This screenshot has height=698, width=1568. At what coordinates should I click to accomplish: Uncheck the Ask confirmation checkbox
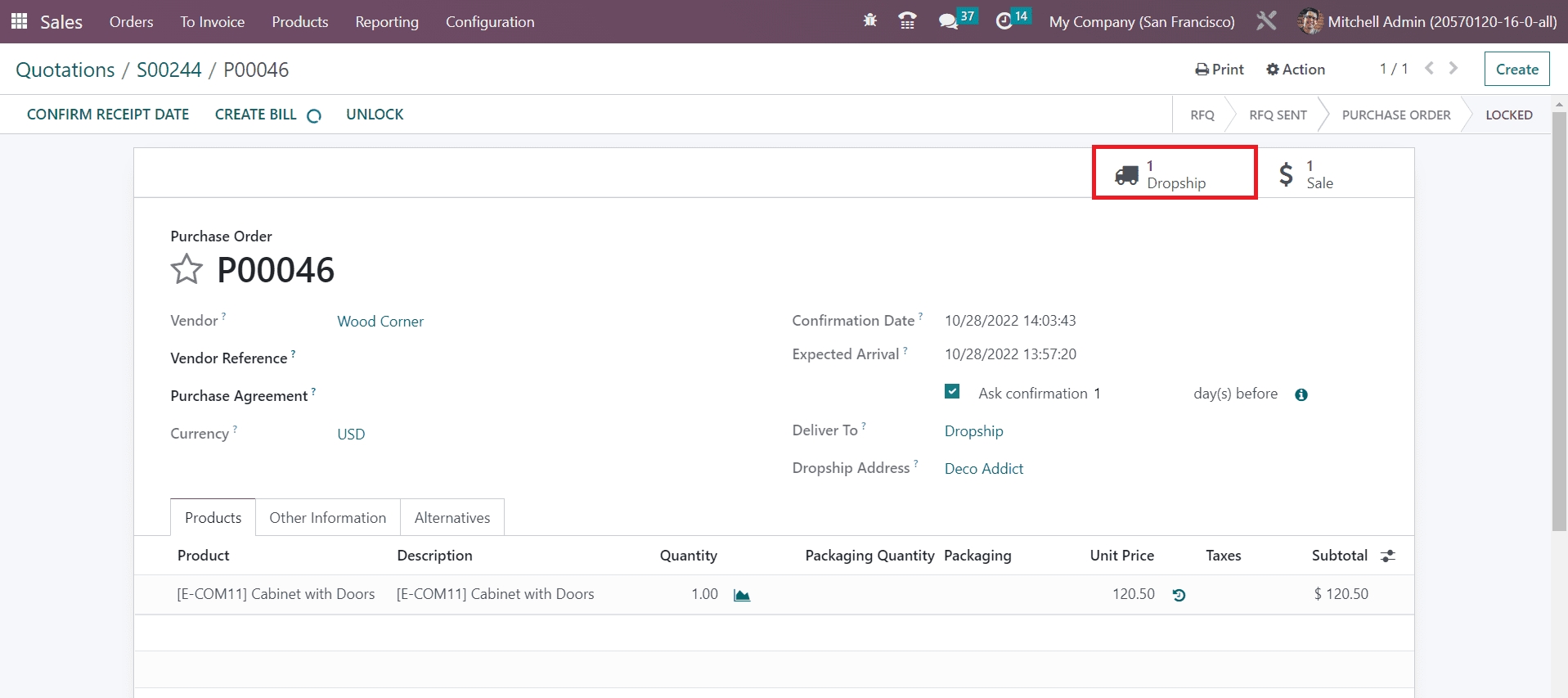pos(952,392)
